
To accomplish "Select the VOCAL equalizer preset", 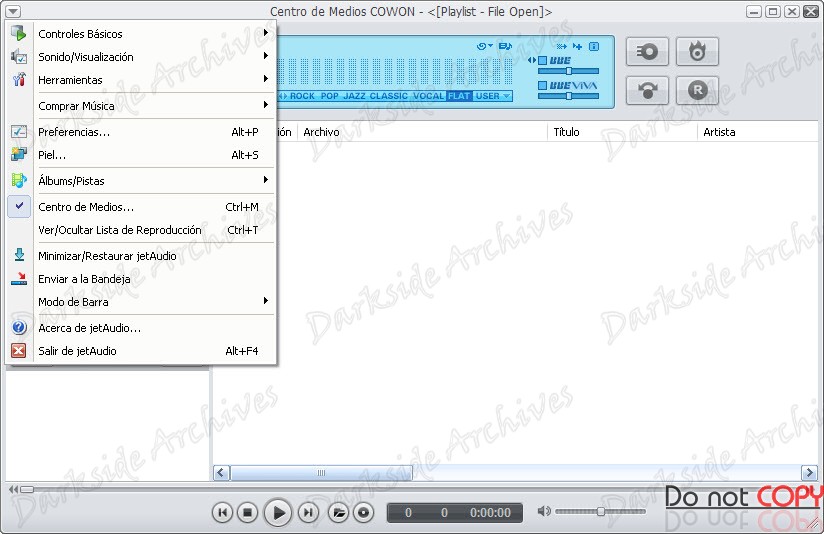I will (428, 96).
